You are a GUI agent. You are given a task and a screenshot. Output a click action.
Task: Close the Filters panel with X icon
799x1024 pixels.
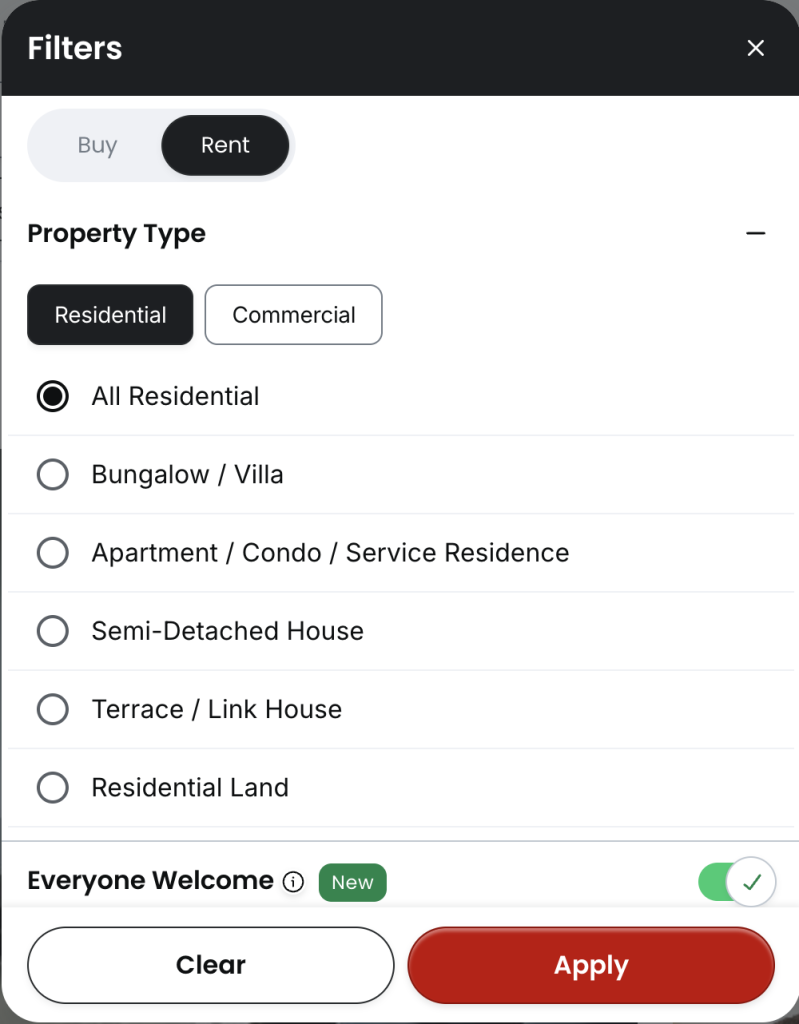(755, 48)
